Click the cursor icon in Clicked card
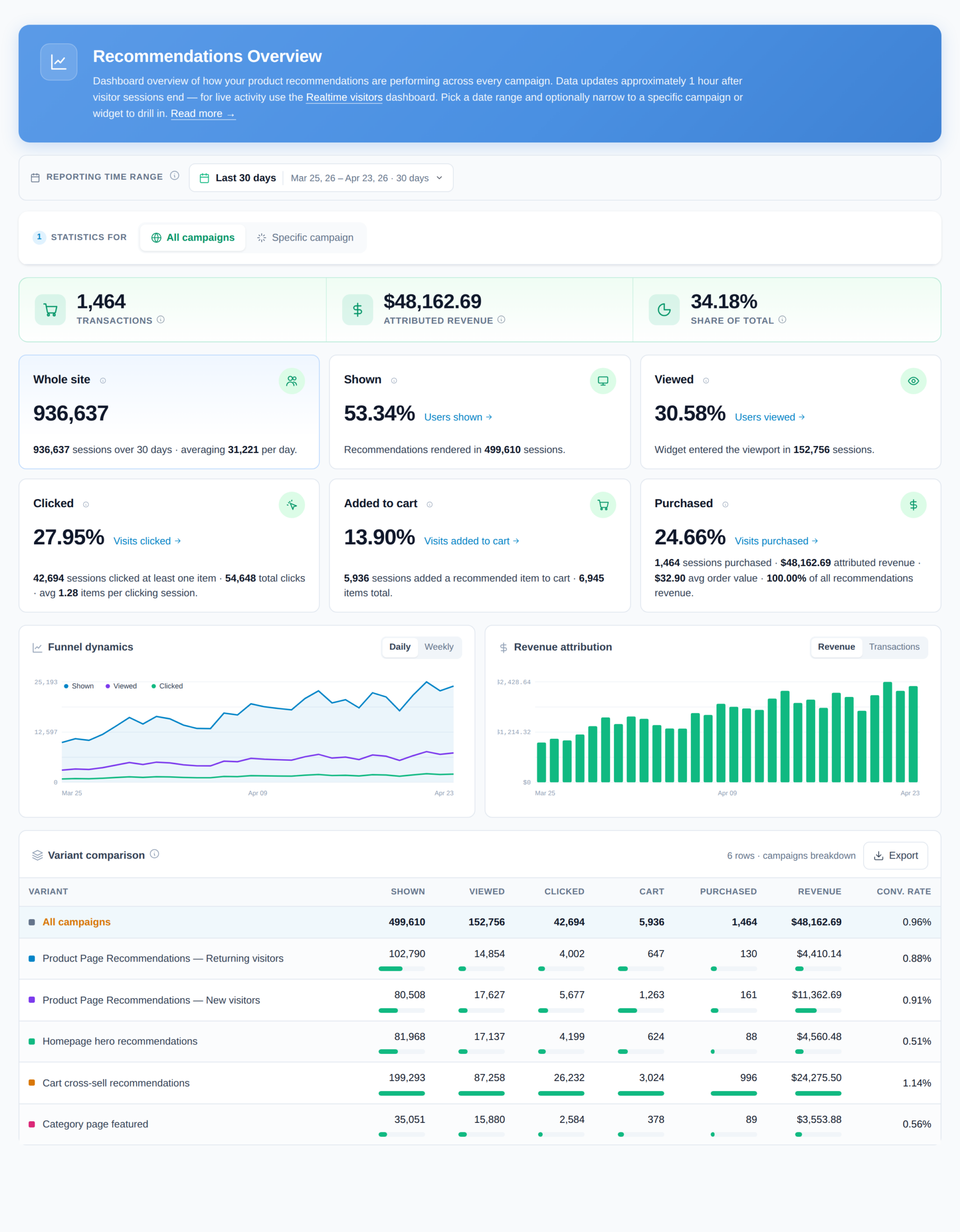Screen dimensions: 960x1232 pyautogui.click(x=292, y=505)
